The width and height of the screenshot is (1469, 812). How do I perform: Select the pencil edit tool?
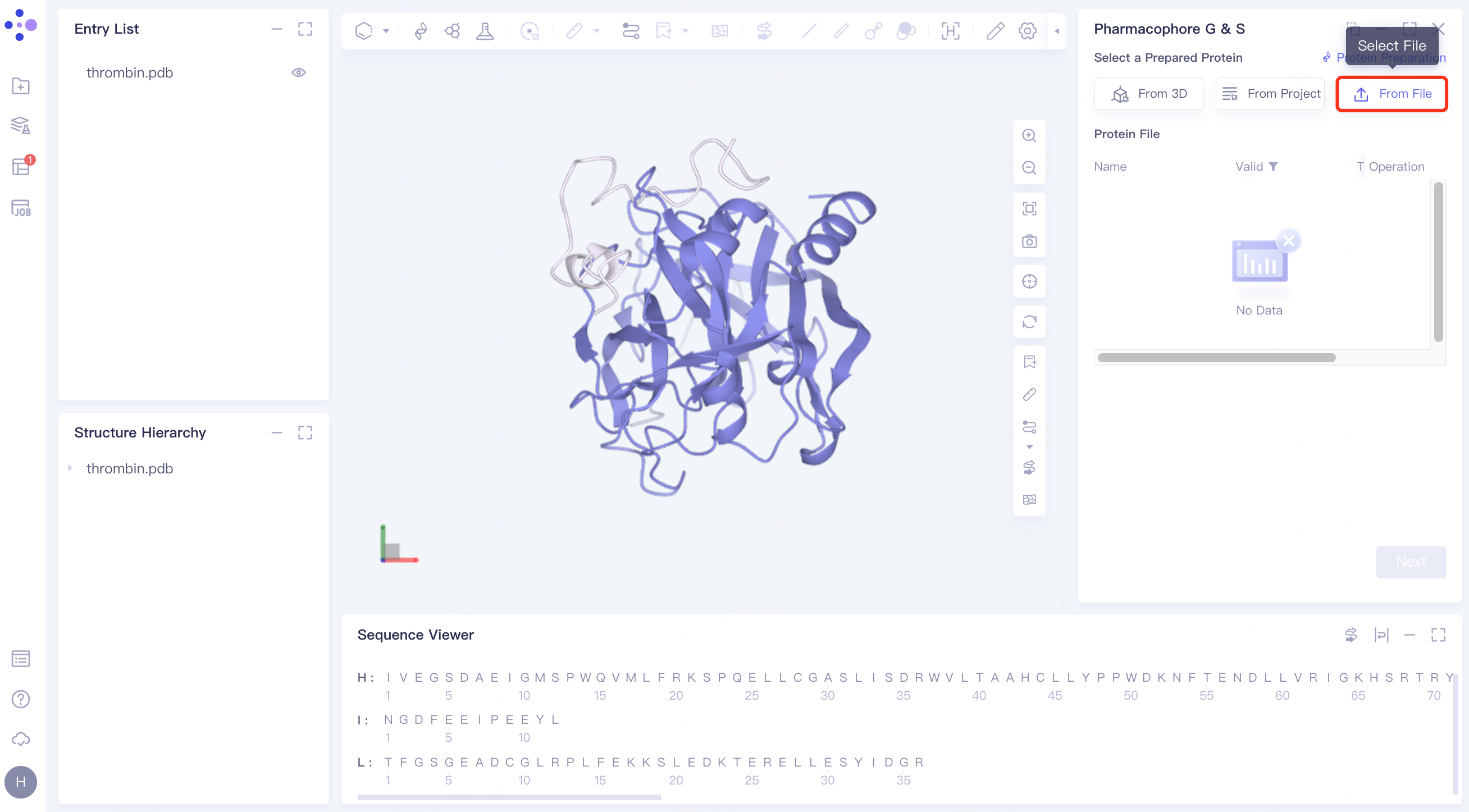coord(995,31)
